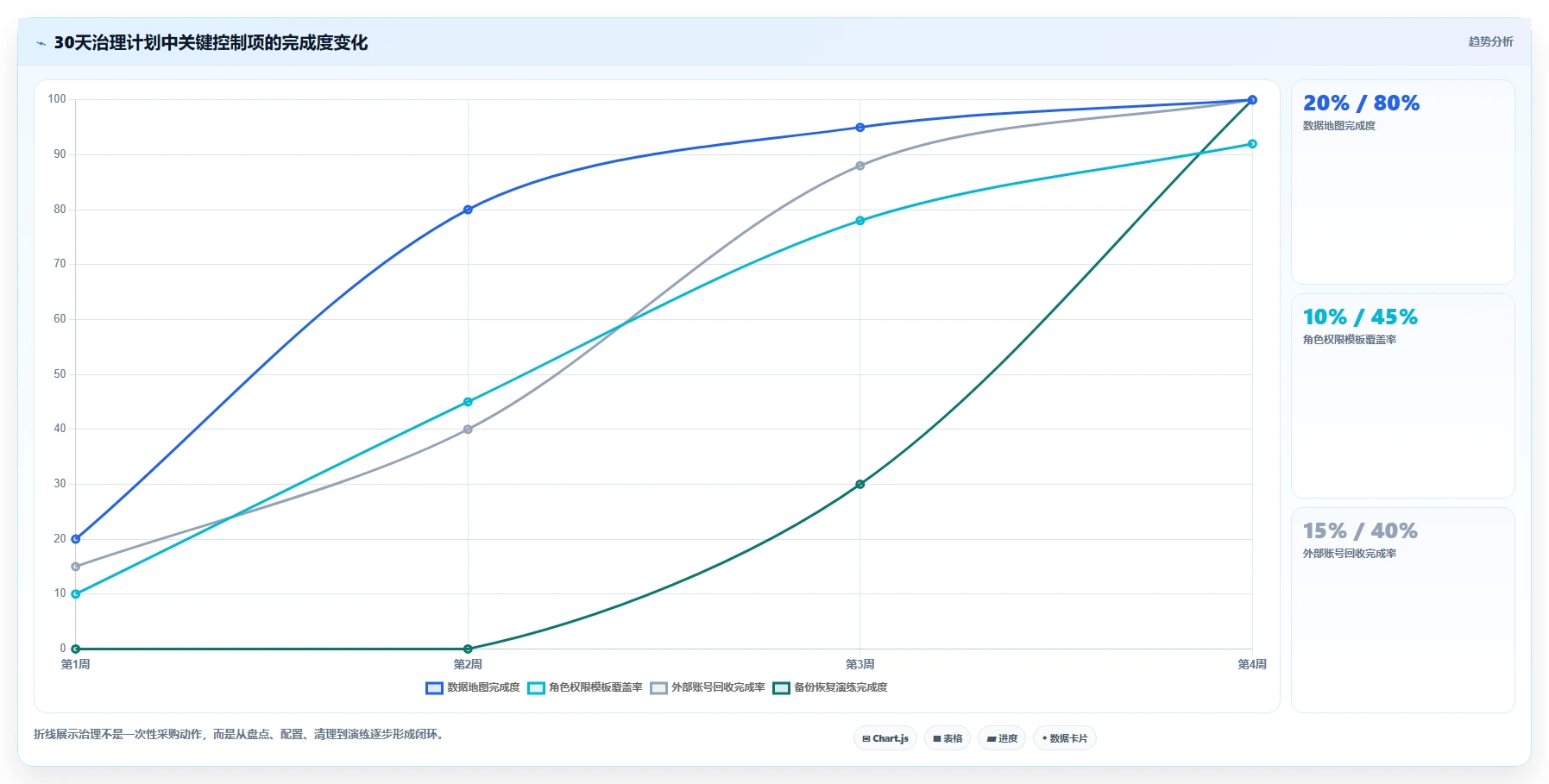Toggle the 备份恢复演练完成度 legend item

(x=830, y=687)
